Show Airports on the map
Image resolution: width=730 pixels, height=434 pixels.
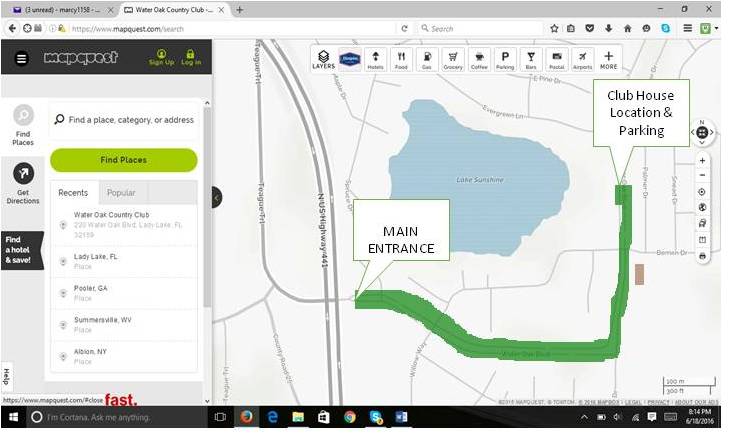[x=582, y=60]
